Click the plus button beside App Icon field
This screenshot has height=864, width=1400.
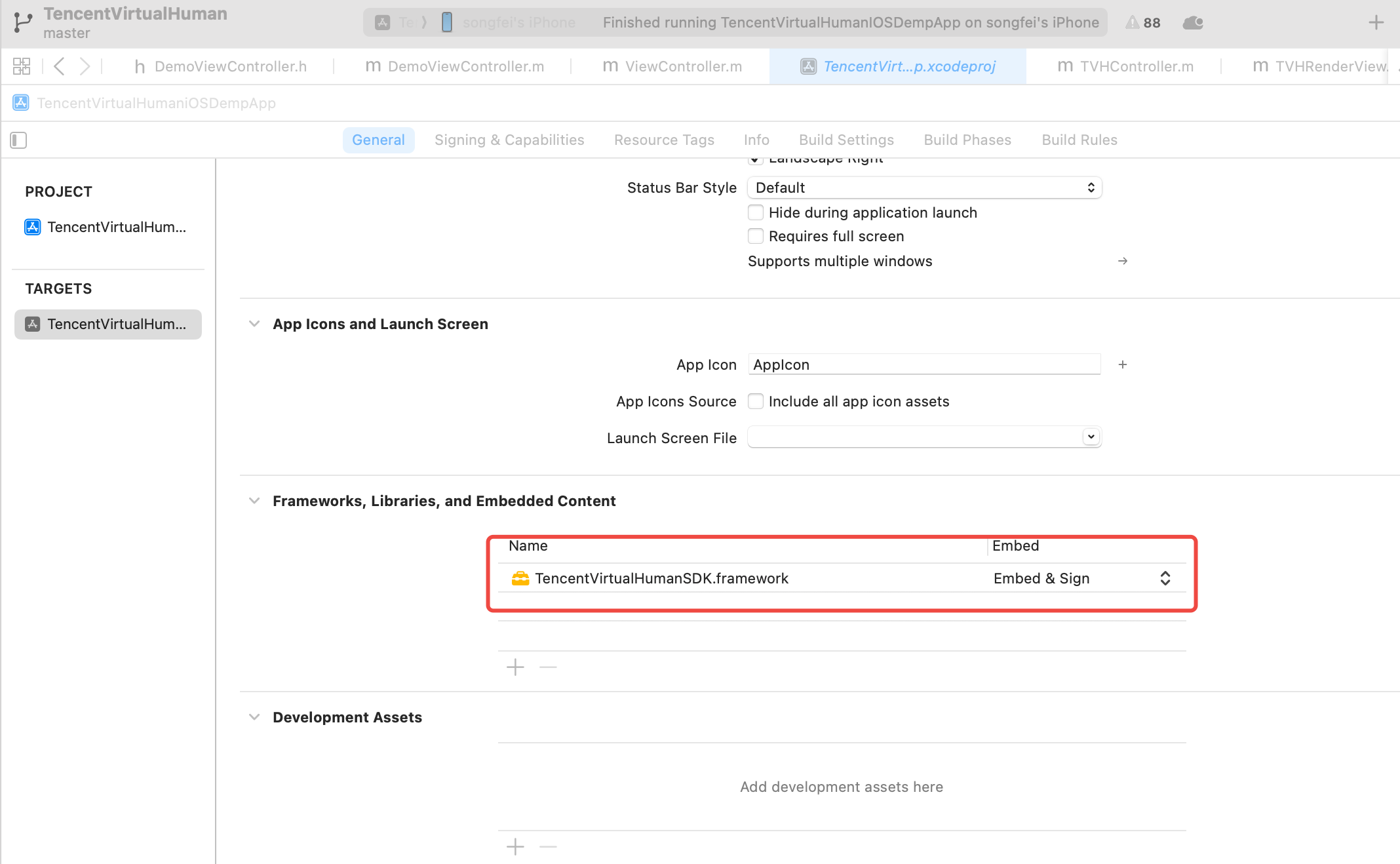click(1123, 364)
